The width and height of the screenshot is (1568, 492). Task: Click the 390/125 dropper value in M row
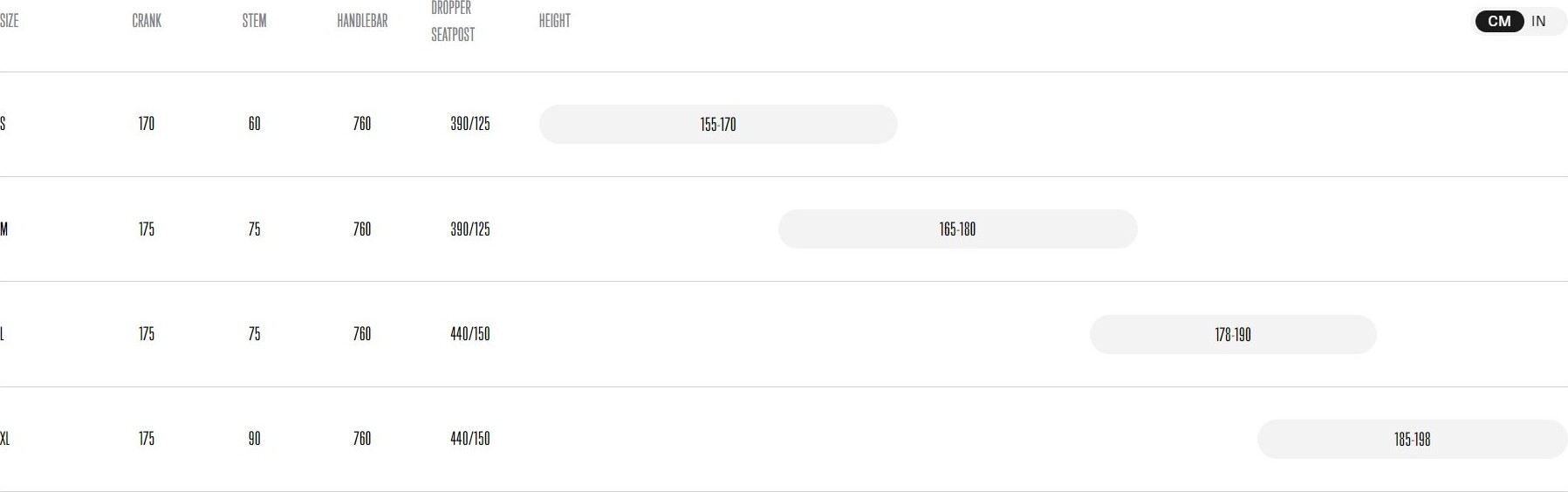(470, 229)
